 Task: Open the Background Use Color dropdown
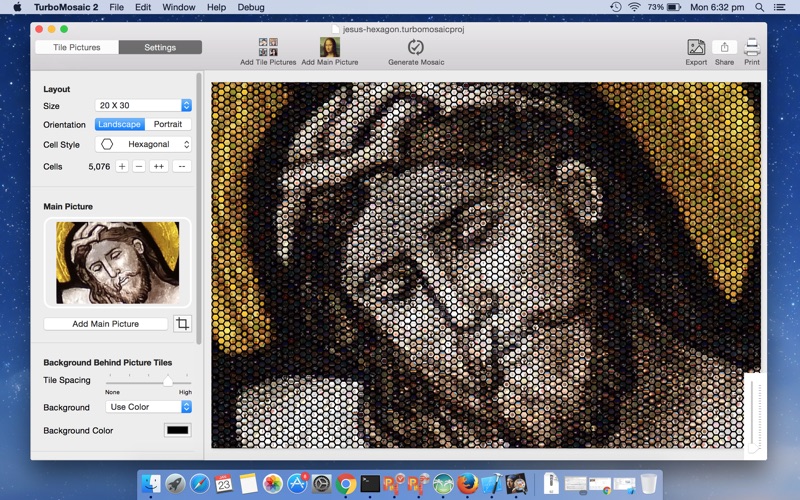[x=148, y=407]
